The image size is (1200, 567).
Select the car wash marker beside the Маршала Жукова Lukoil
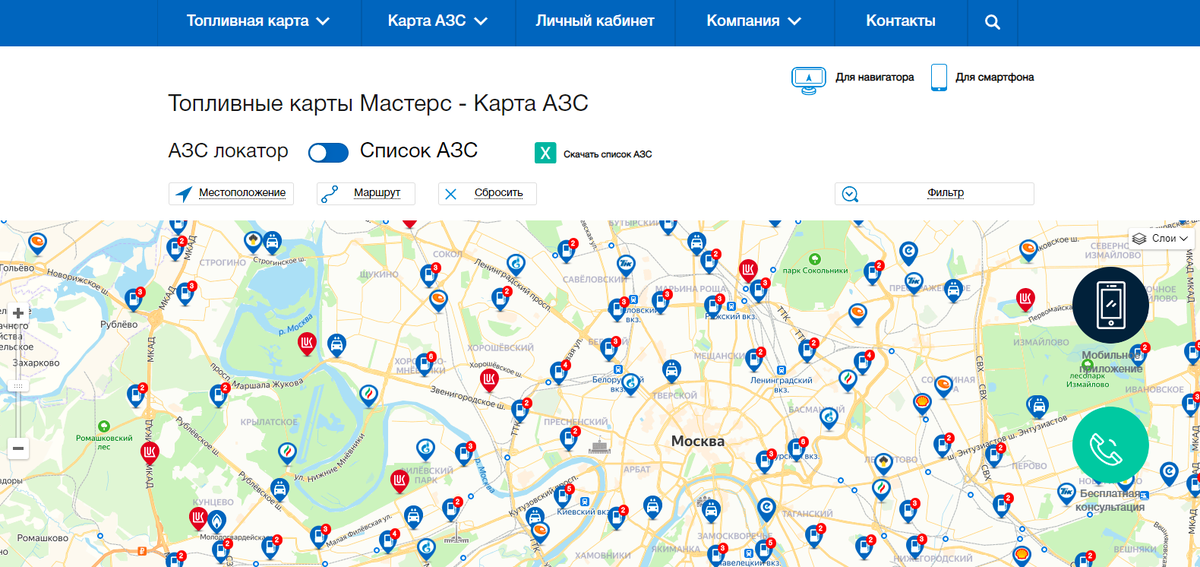pyautogui.click(x=338, y=345)
